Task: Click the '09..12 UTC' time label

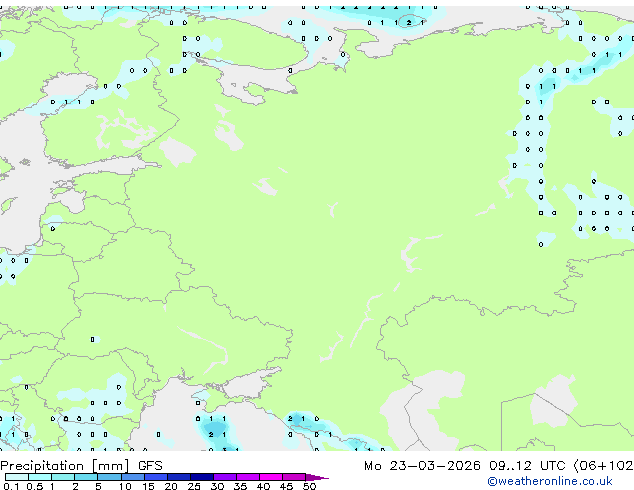Action: [x=527, y=466]
